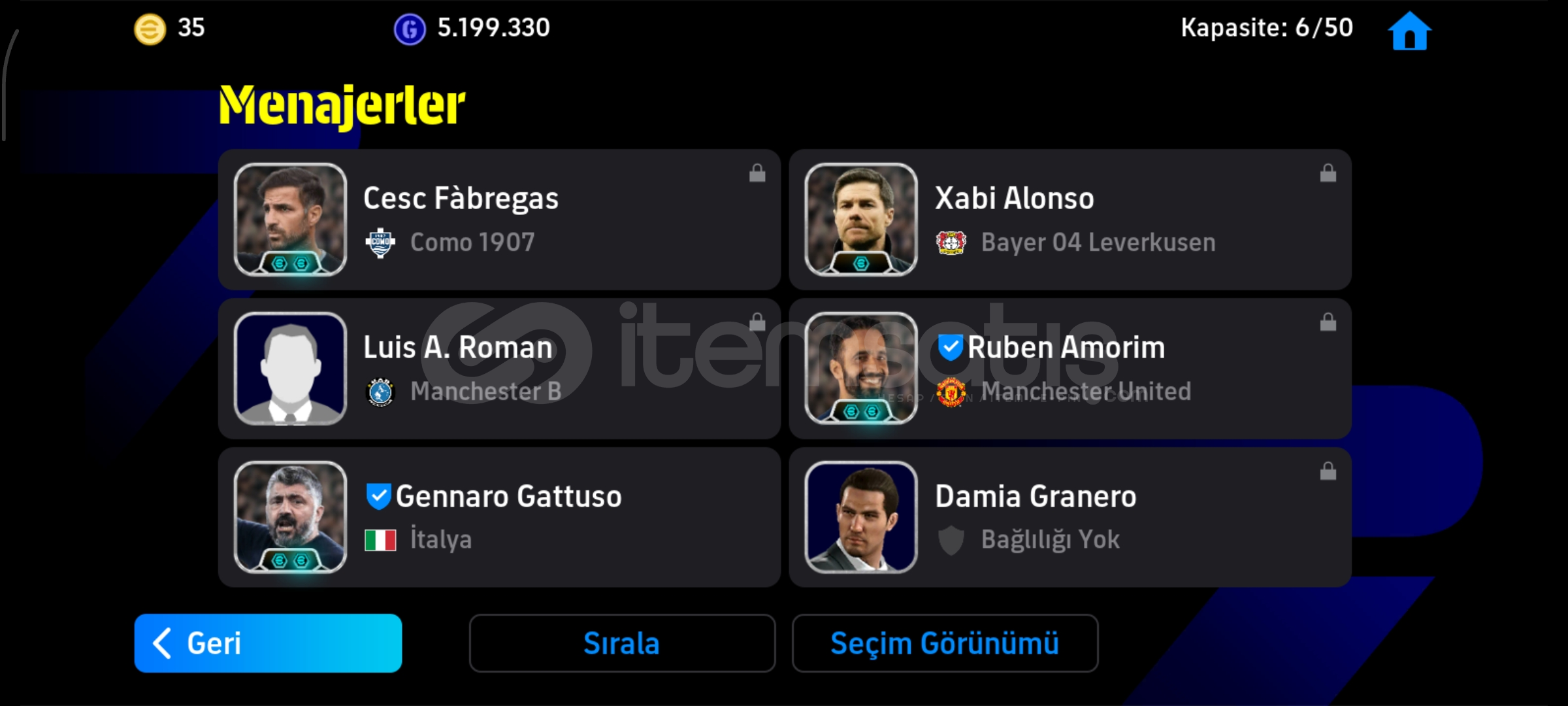Screen dimensions: 1568x706
Task: Go back with the Geri button
Action: click(x=268, y=643)
